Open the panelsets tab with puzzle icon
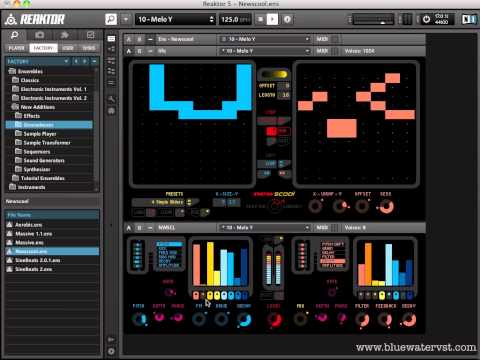480x360 pixels. point(65,35)
